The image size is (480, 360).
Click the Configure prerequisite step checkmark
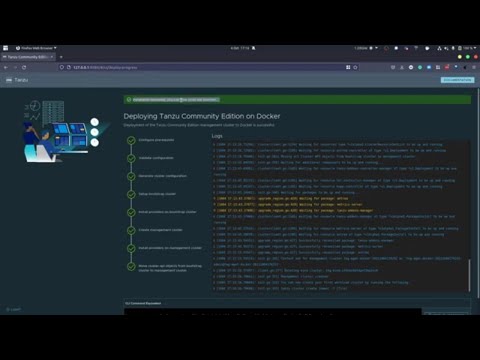coord(131,140)
